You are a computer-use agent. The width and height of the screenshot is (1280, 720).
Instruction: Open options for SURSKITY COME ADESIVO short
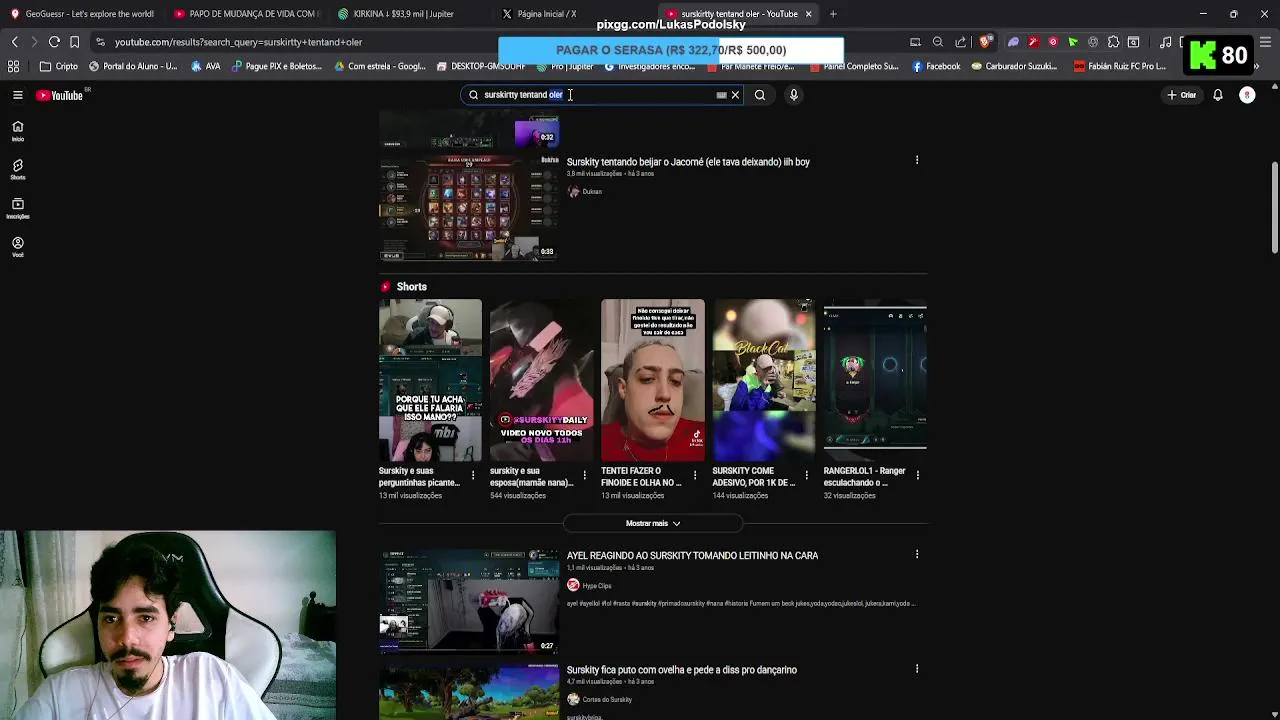(806, 476)
